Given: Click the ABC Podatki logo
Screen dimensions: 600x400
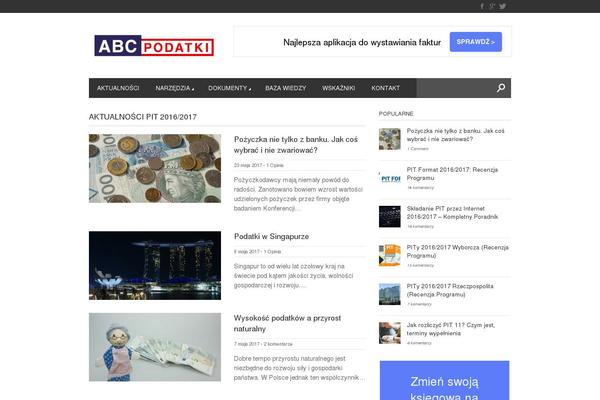Looking at the screenshot, I should (153, 45).
